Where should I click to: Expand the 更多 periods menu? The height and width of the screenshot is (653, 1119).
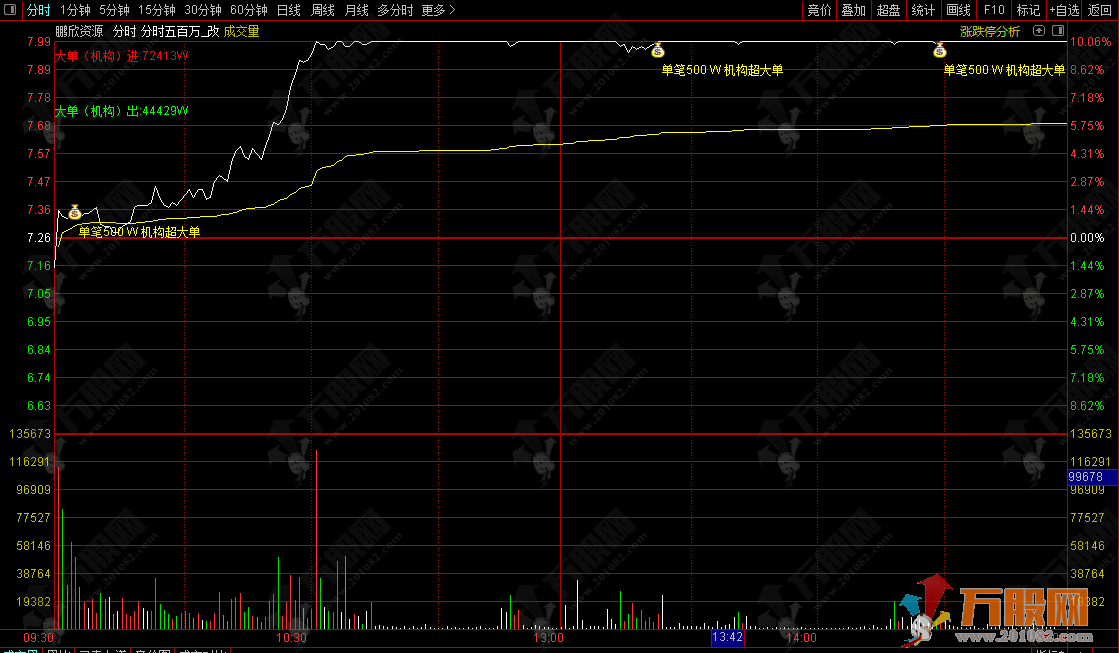click(438, 10)
